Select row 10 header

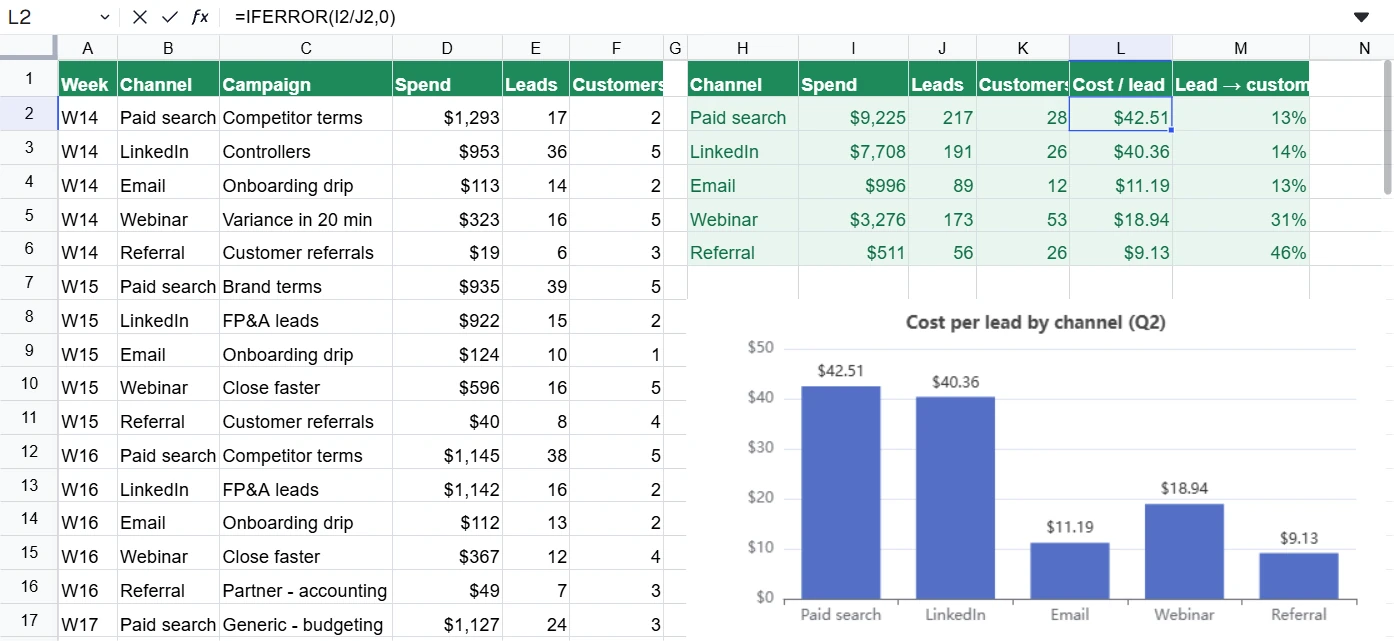coord(29,384)
